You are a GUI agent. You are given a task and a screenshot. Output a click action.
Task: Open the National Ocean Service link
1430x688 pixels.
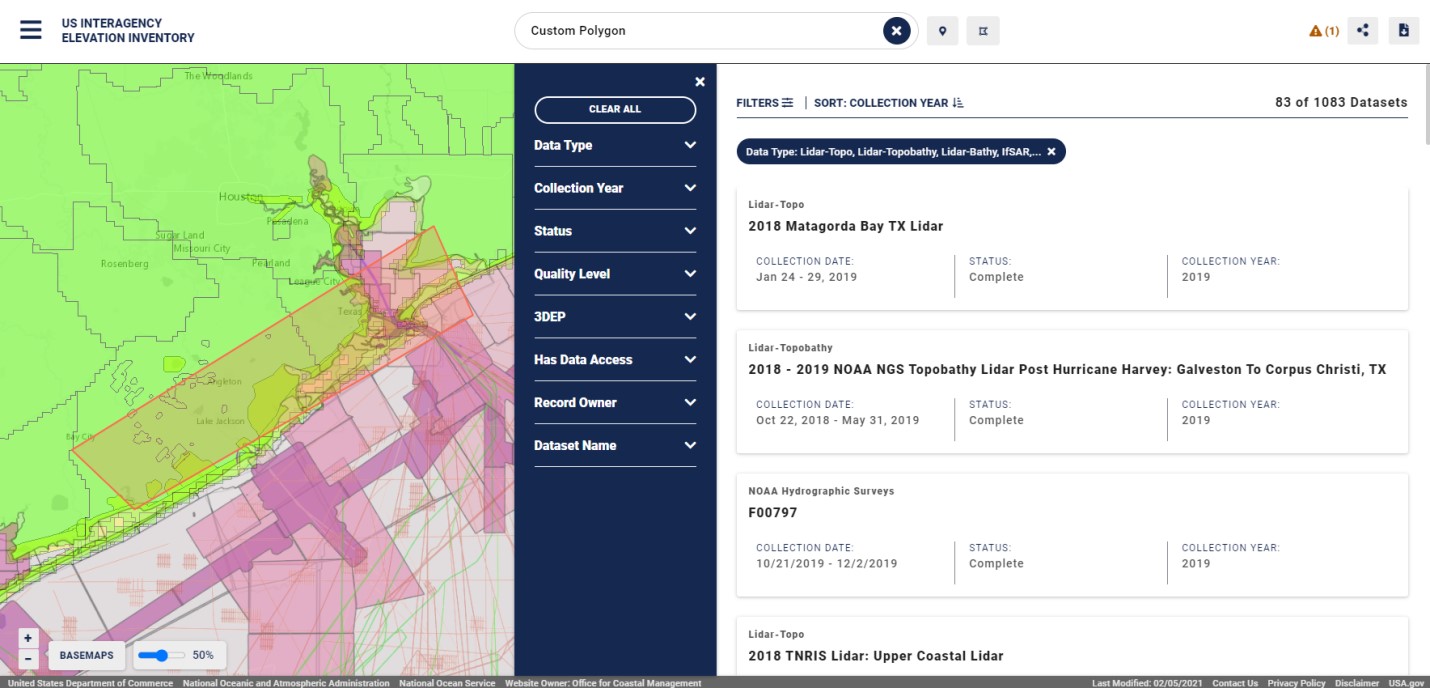click(447, 683)
